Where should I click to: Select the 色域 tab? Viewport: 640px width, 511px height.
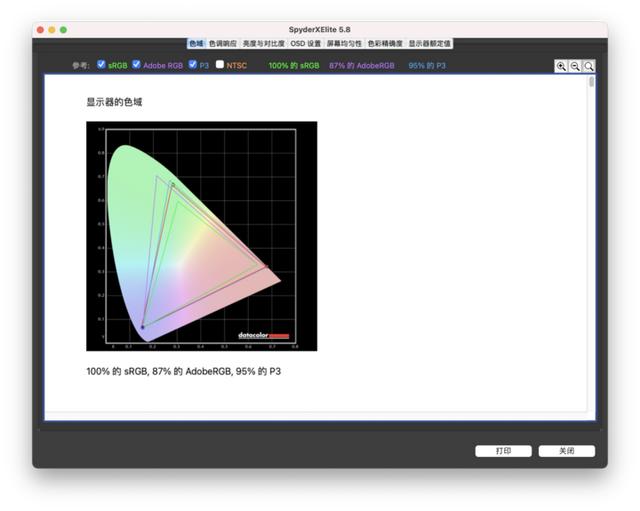click(x=197, y=44)
